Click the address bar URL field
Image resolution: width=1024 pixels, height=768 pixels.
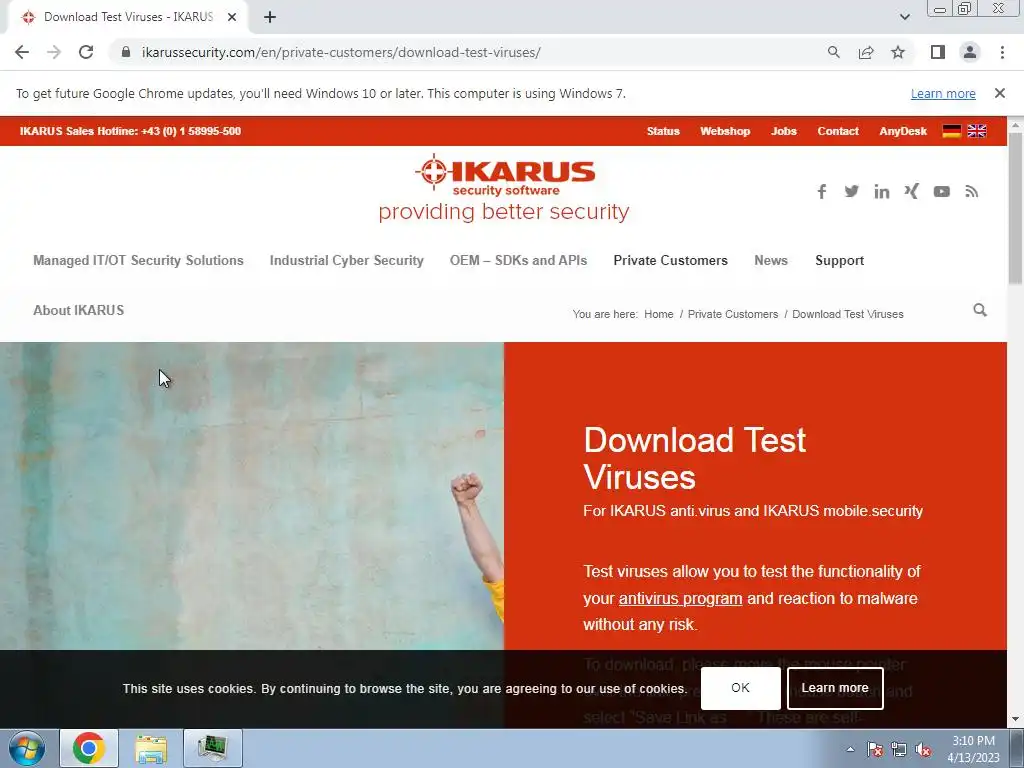point(470,52)
